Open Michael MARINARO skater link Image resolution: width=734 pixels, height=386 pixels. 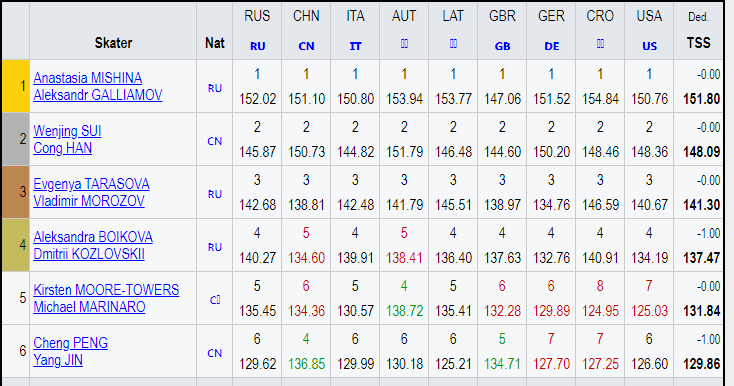pos(89,307)
